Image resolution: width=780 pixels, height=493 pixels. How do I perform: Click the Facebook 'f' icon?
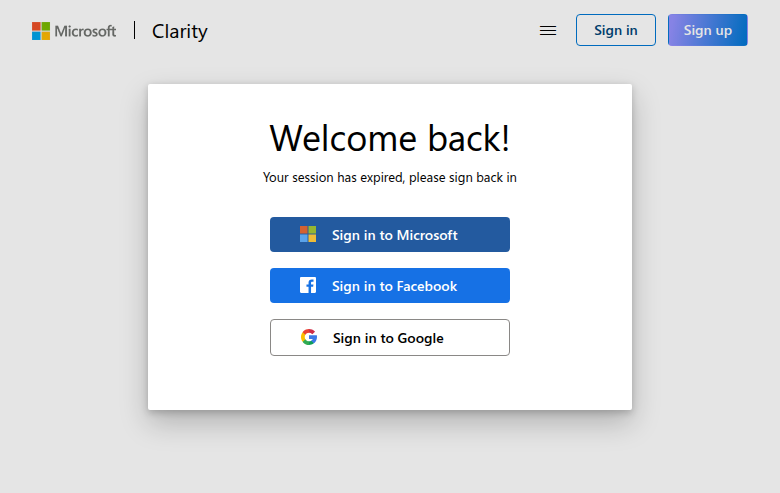coord(308,286)
